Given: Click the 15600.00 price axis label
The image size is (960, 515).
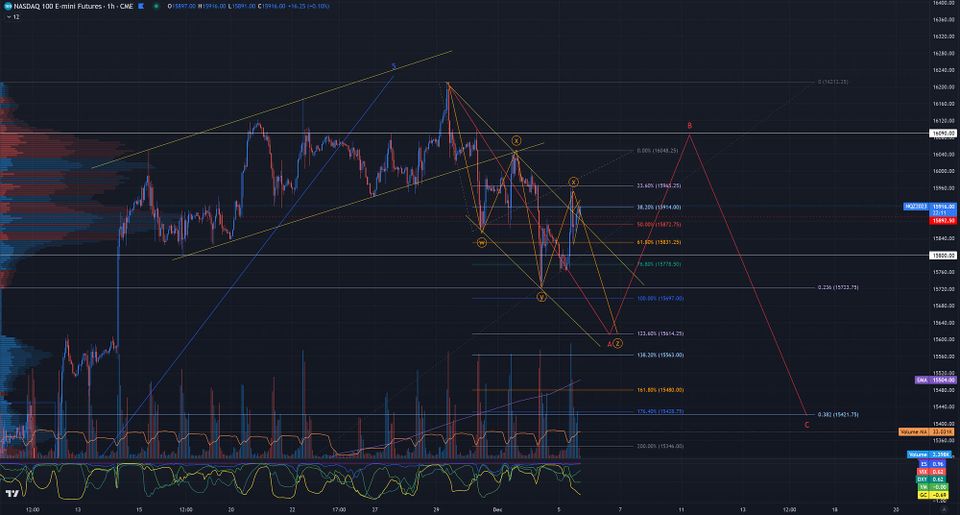Looking at the screenshot, I should coord(943,339).
